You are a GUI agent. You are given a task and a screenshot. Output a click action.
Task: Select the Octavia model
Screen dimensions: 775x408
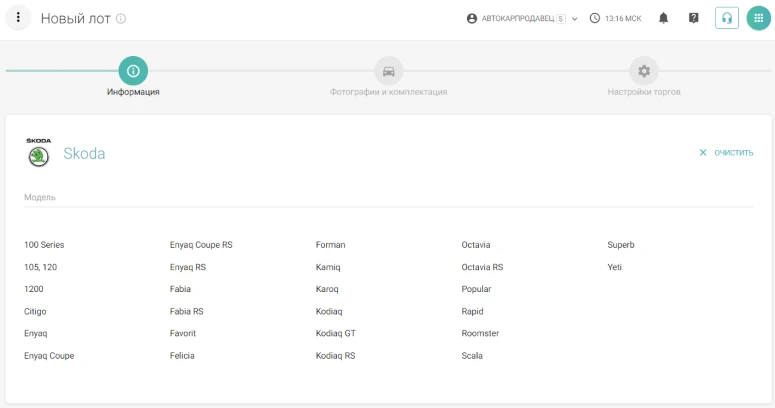476,245
